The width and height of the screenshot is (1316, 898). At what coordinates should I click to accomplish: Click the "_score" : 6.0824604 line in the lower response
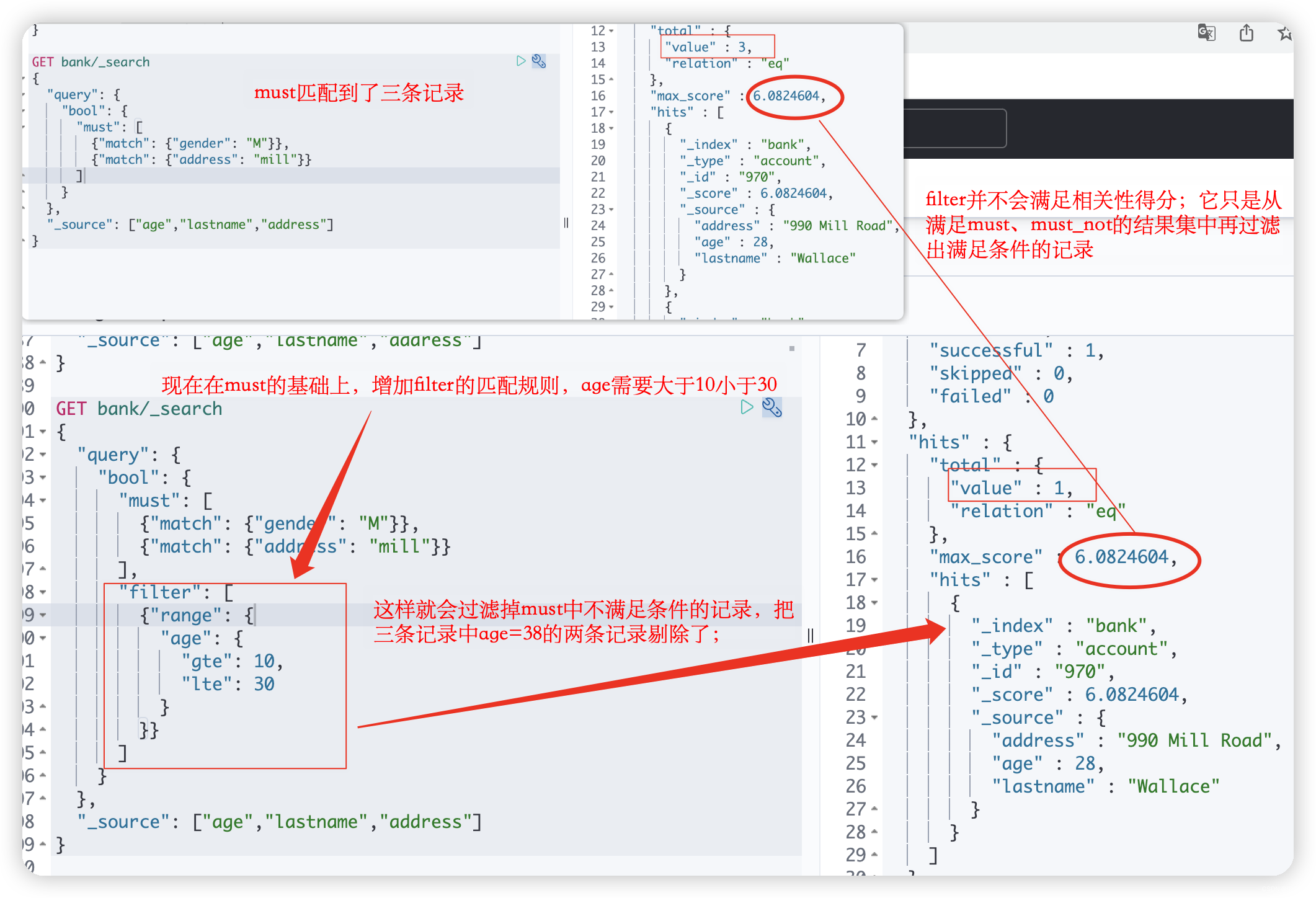(1079, 695)
